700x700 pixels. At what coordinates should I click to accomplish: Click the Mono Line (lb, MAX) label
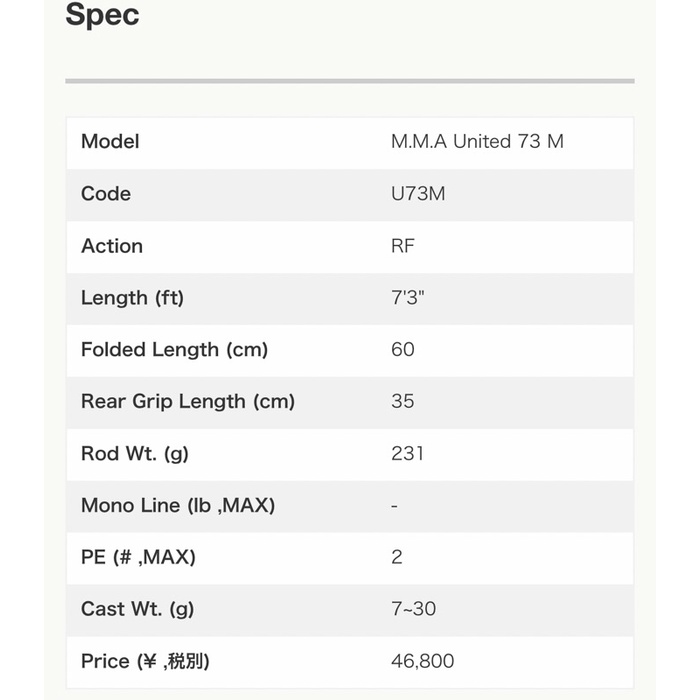point(178,506)
